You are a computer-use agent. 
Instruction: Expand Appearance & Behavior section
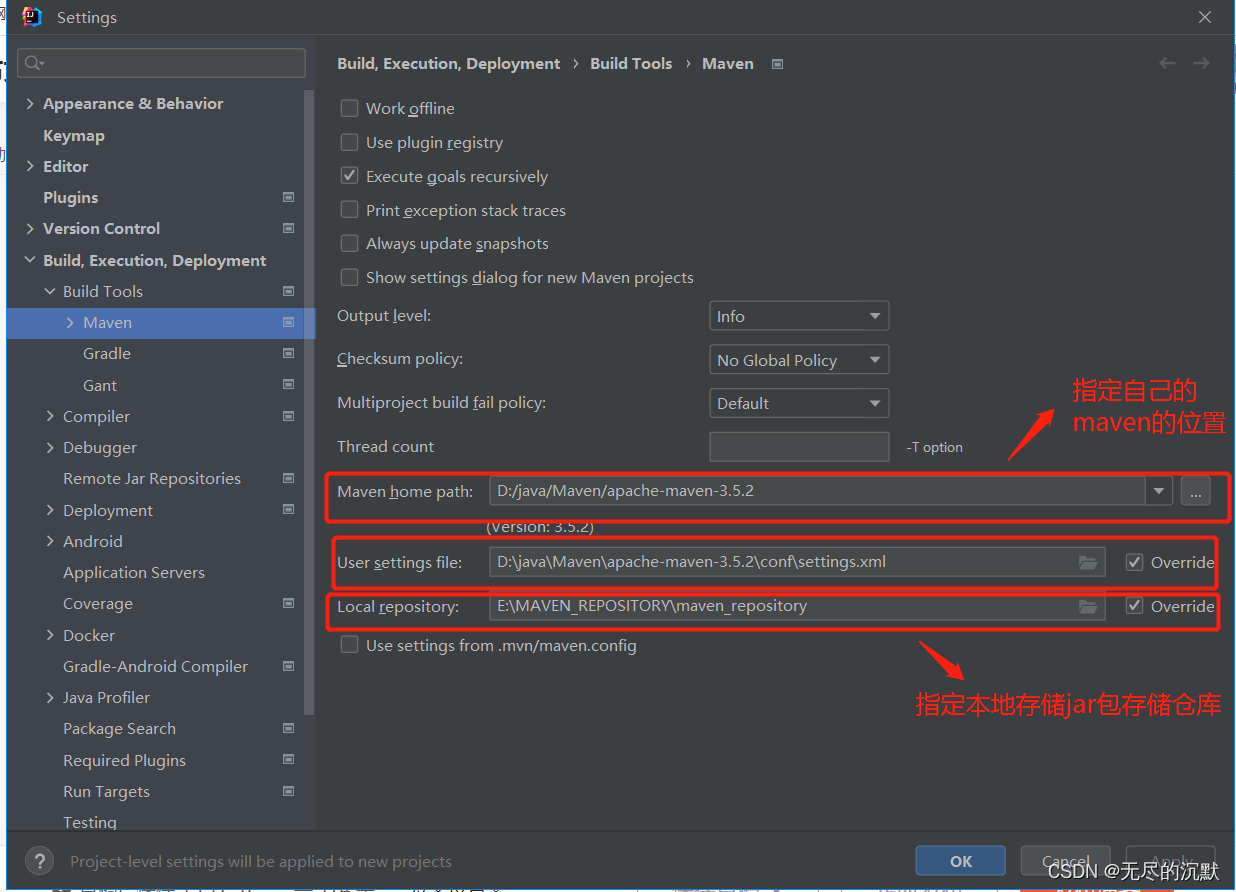click(x=29, y=104)
